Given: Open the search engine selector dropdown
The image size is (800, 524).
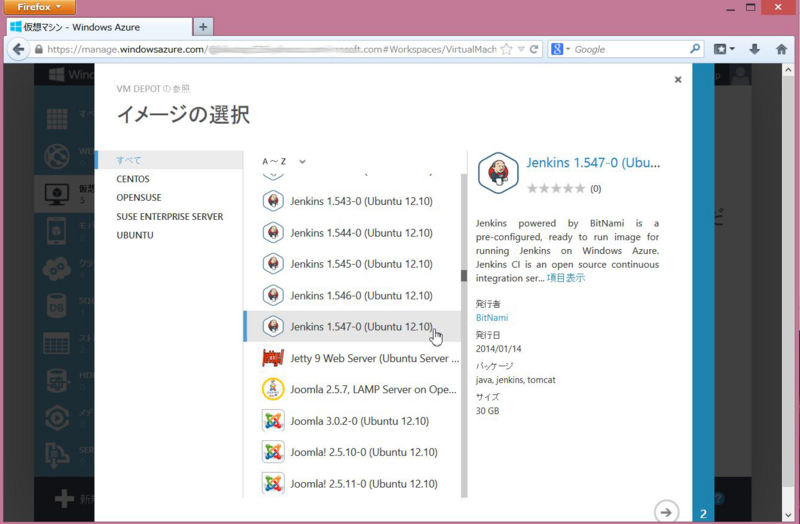Looking at the screenshot, I should click(561, 49).
